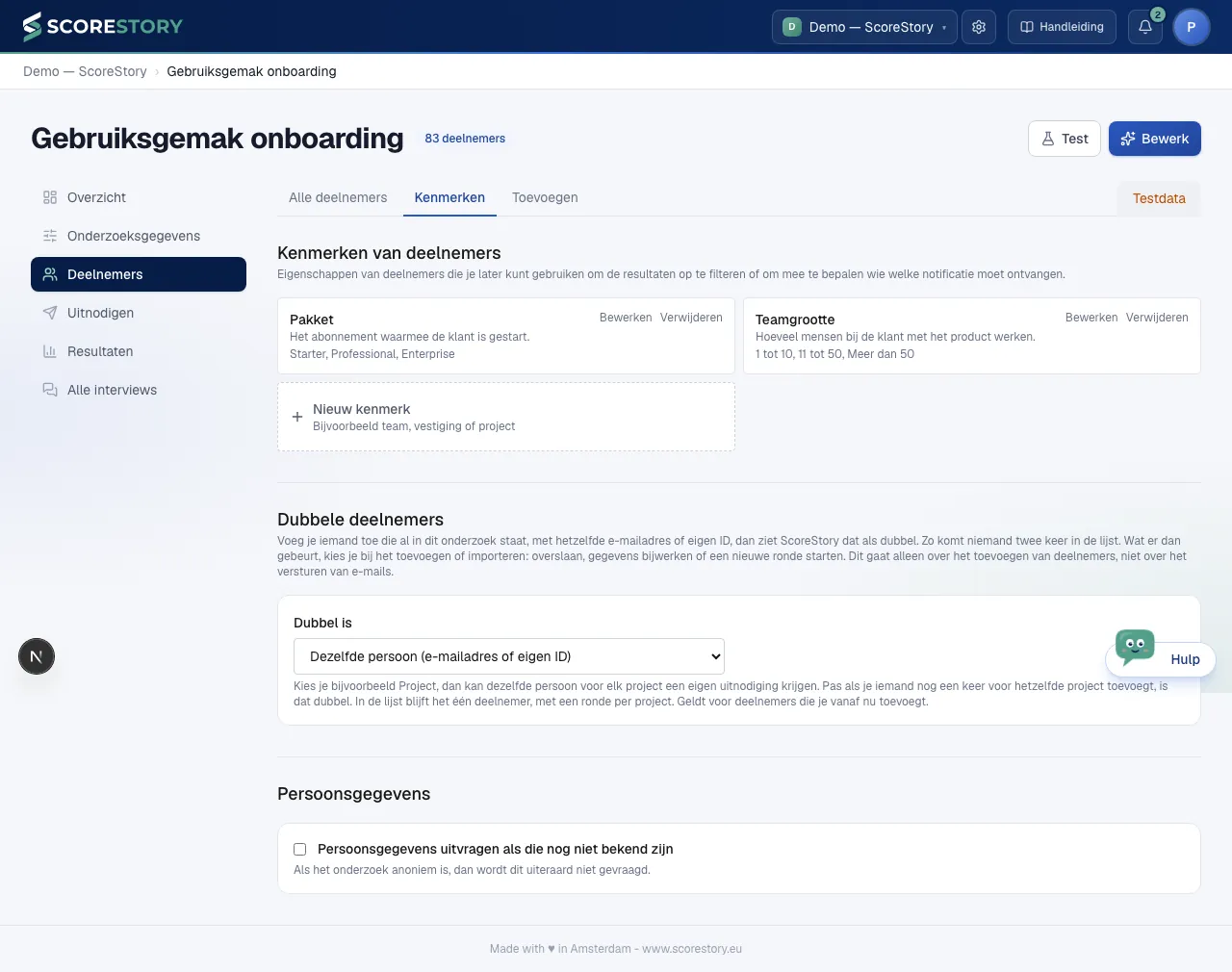Screen dimensions: 1232x972
Task: Click the round N badge icon
Action: (x=37, y=657)
